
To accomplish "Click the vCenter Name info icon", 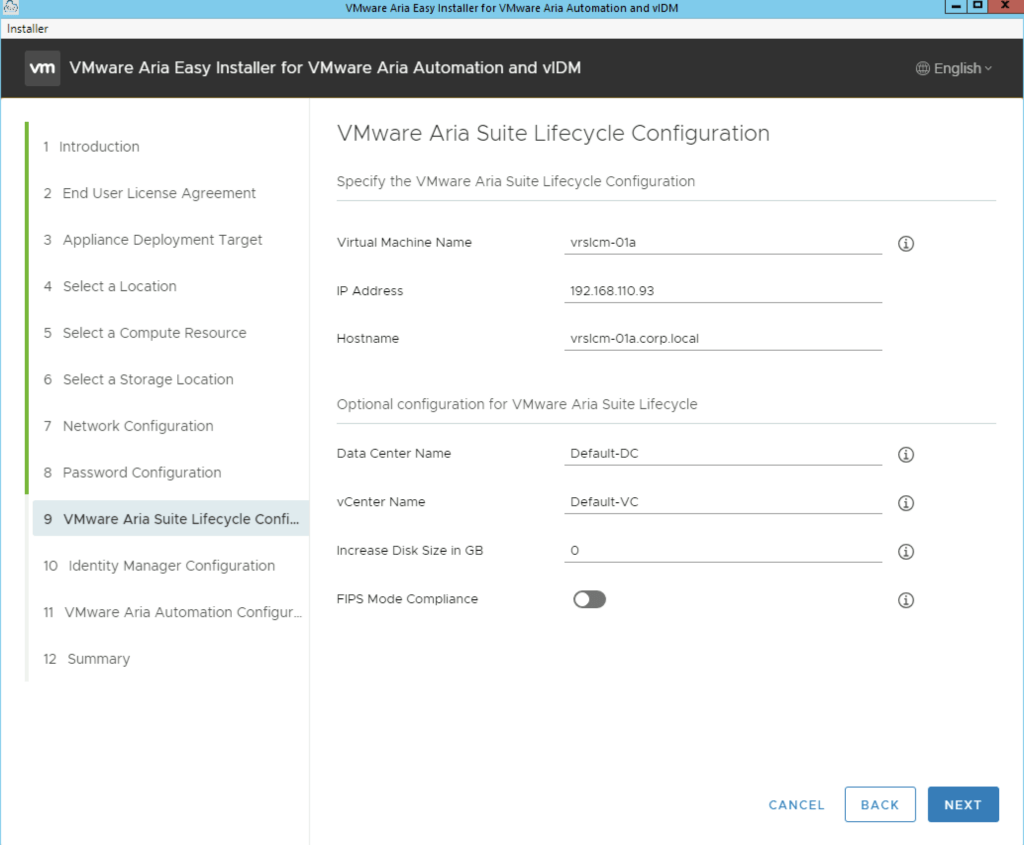I will pos(905,503).
